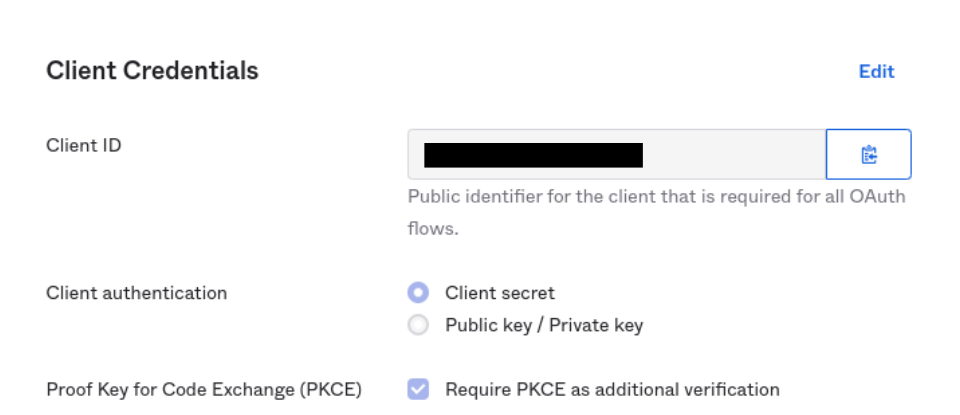Image resolution: width=960 pixels, height=415 pixels.
Task: Click the "(PKCE)" abbreviation in the label
Action: pyautogui.click(x=330, y=389)
